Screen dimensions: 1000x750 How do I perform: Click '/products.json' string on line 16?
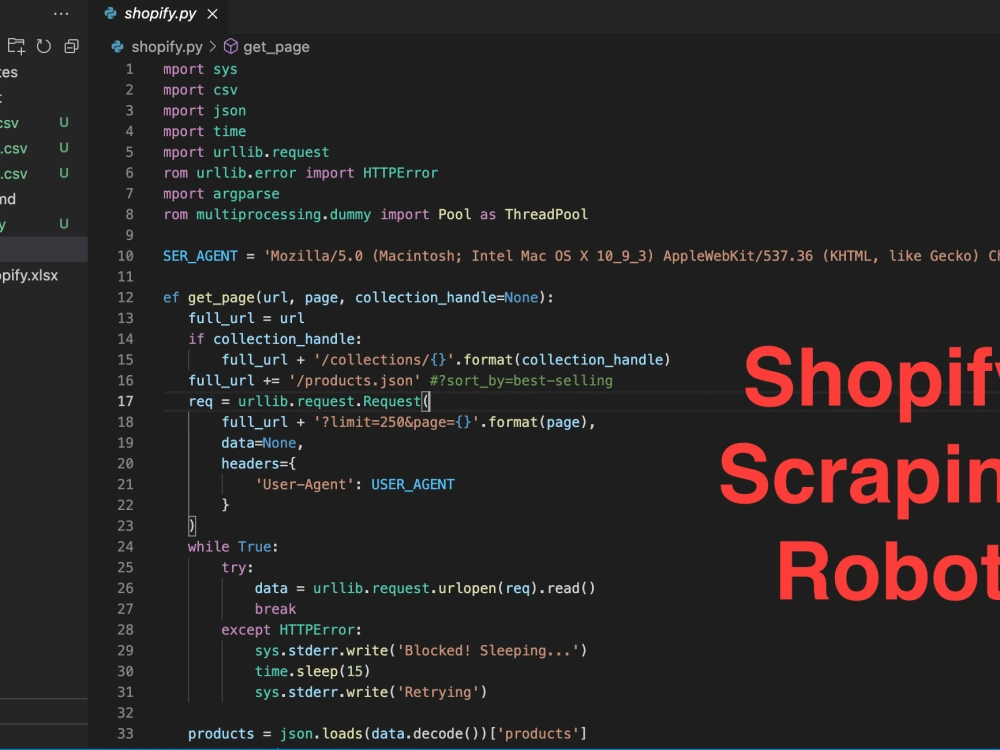[355, 381]
